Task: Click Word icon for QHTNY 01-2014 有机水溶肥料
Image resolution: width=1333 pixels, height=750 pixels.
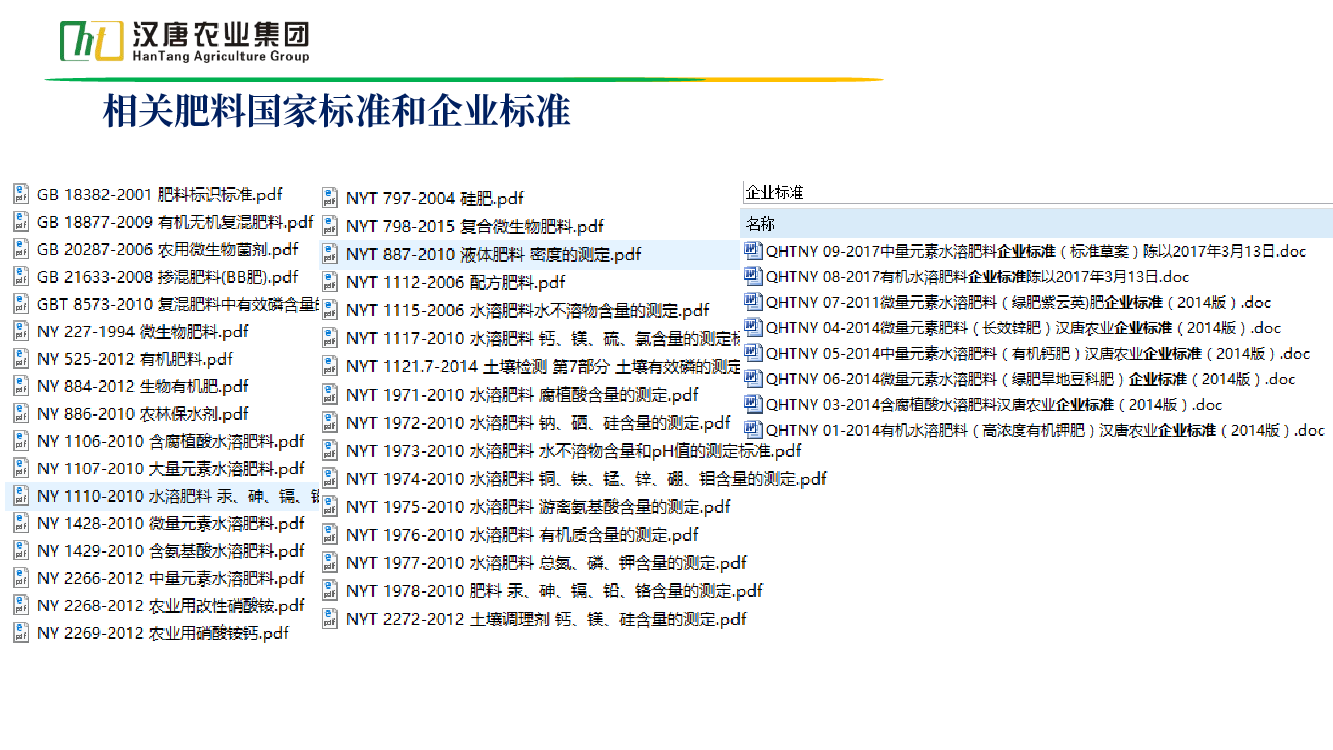Action: 753,430
